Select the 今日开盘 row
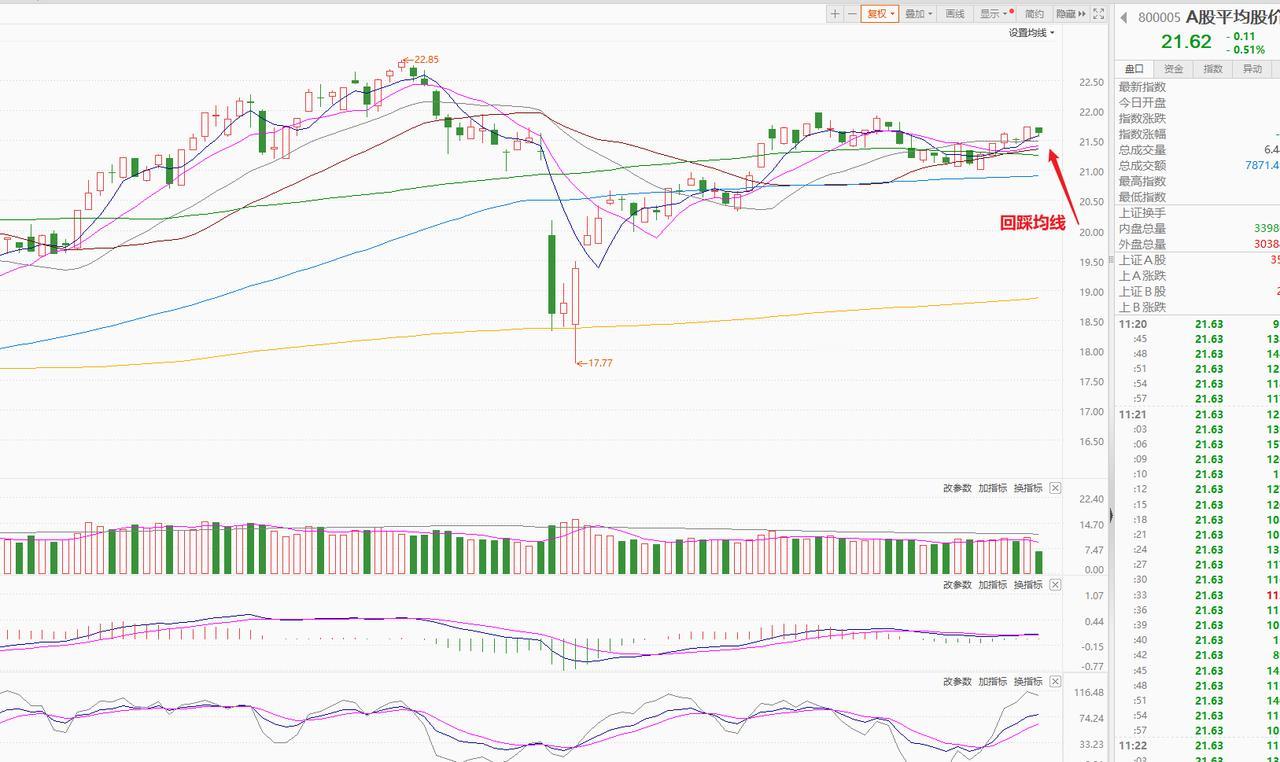This screenshot has height=762, width=1280. tap(1197, 103)
